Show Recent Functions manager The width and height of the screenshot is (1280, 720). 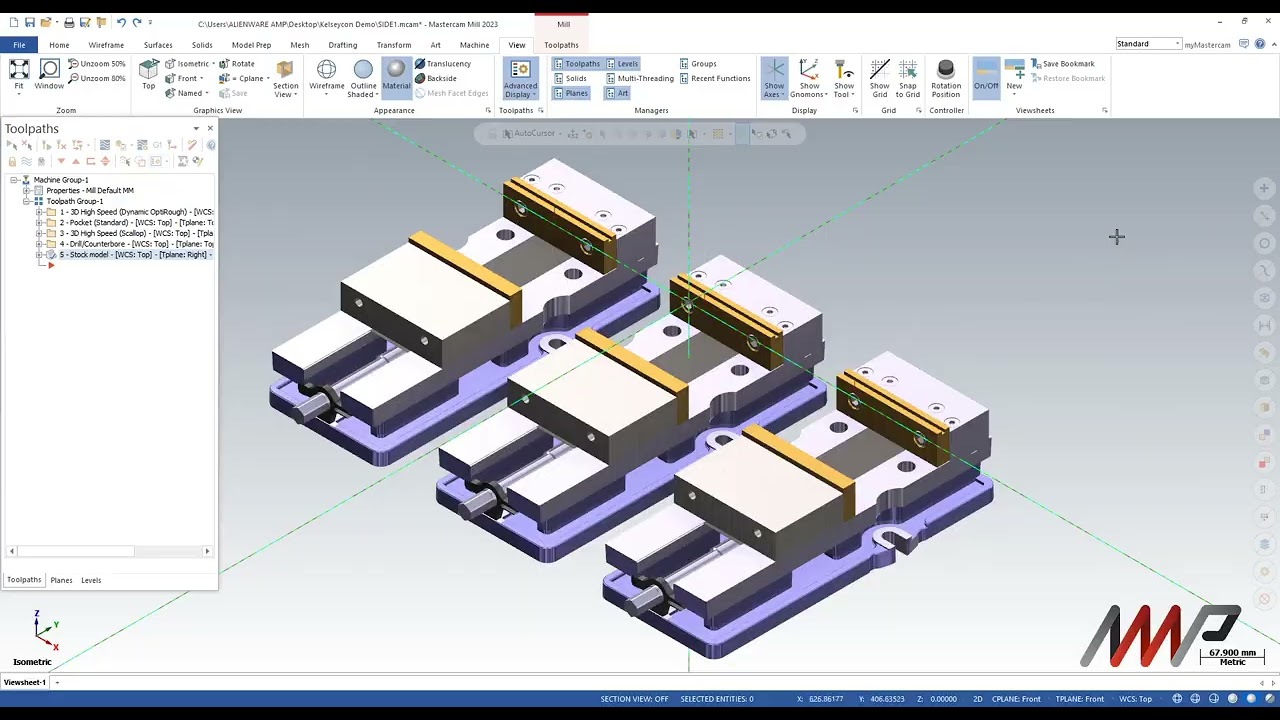715,78
